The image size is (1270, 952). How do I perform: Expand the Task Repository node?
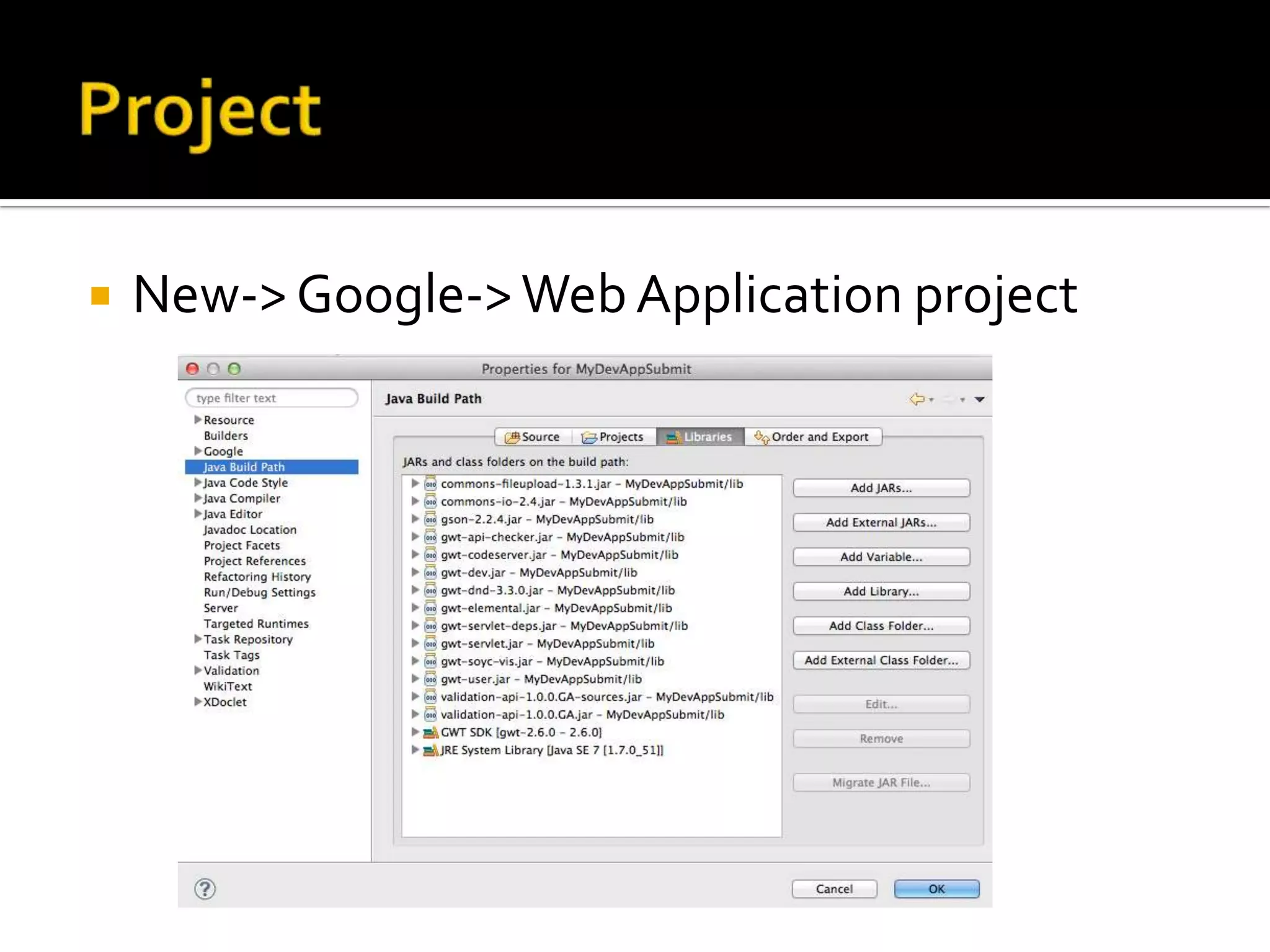(x=198, y=639)
